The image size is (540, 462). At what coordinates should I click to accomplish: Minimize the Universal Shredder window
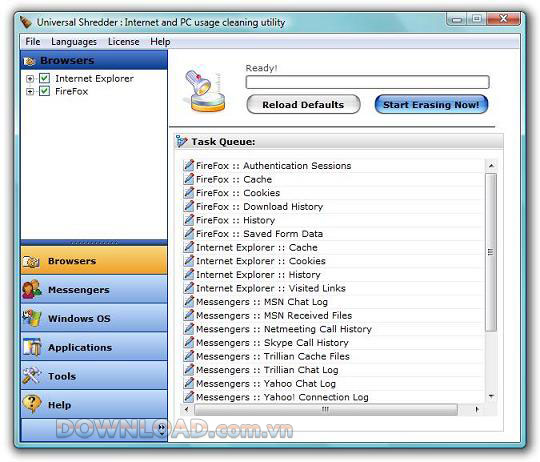tap(457, 19)
